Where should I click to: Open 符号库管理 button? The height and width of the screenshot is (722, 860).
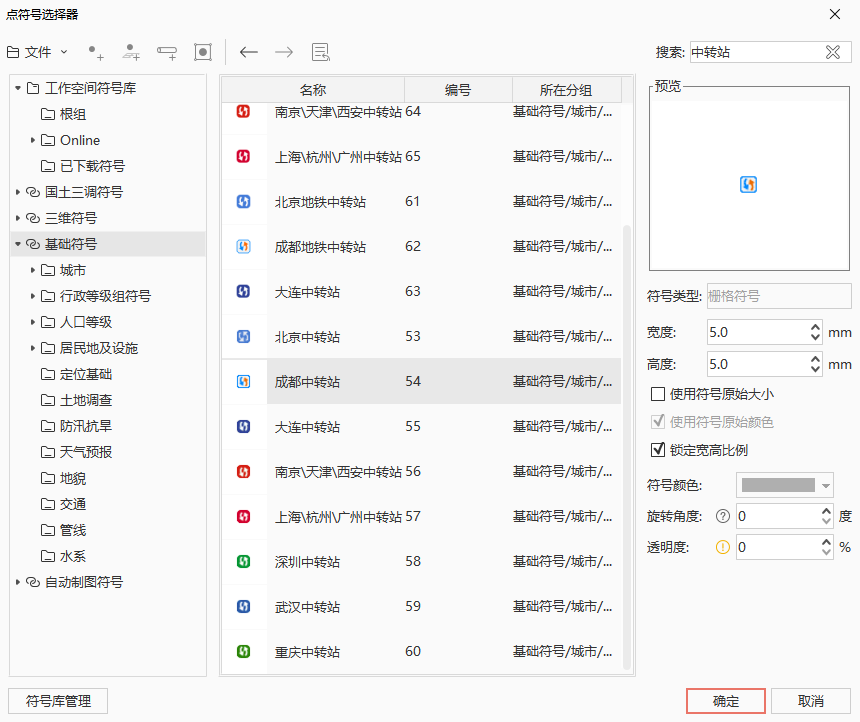[x=58, y=701]
